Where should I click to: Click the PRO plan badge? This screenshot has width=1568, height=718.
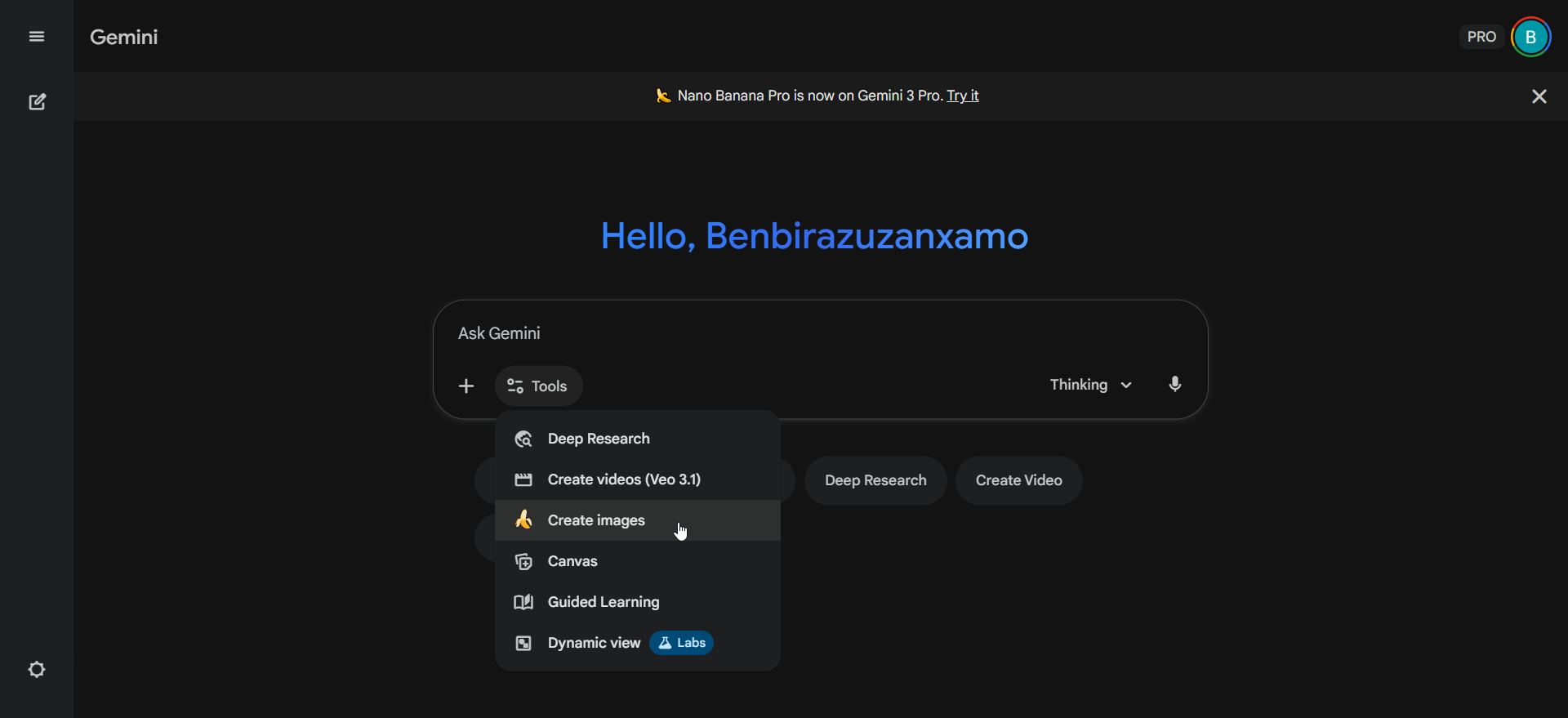1481,37
